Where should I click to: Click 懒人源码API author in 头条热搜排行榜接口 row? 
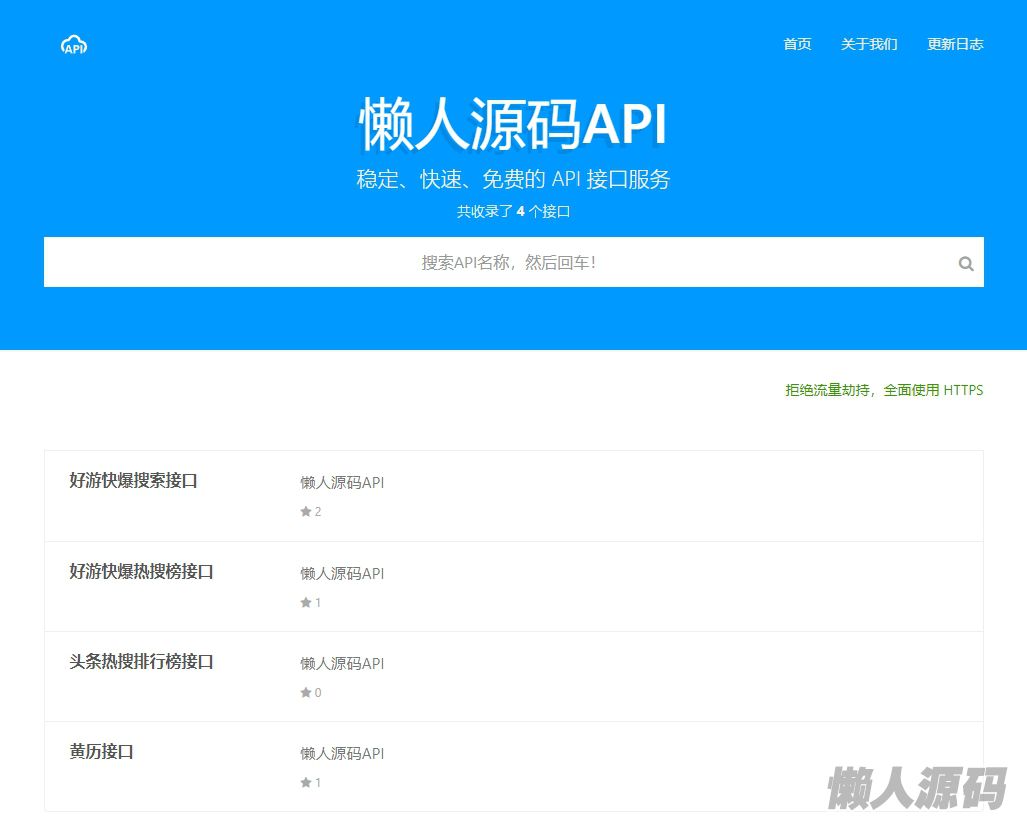point(342,664)
